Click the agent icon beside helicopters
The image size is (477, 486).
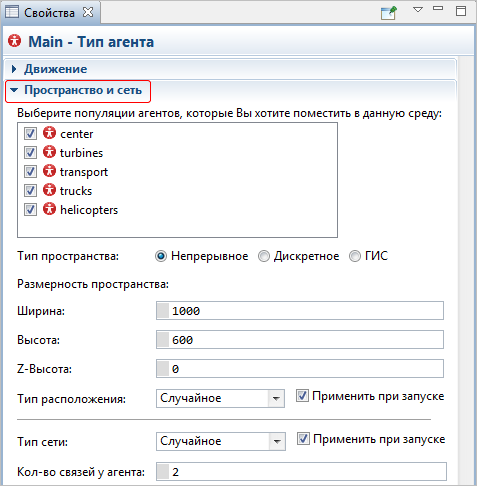click(49, 209)
